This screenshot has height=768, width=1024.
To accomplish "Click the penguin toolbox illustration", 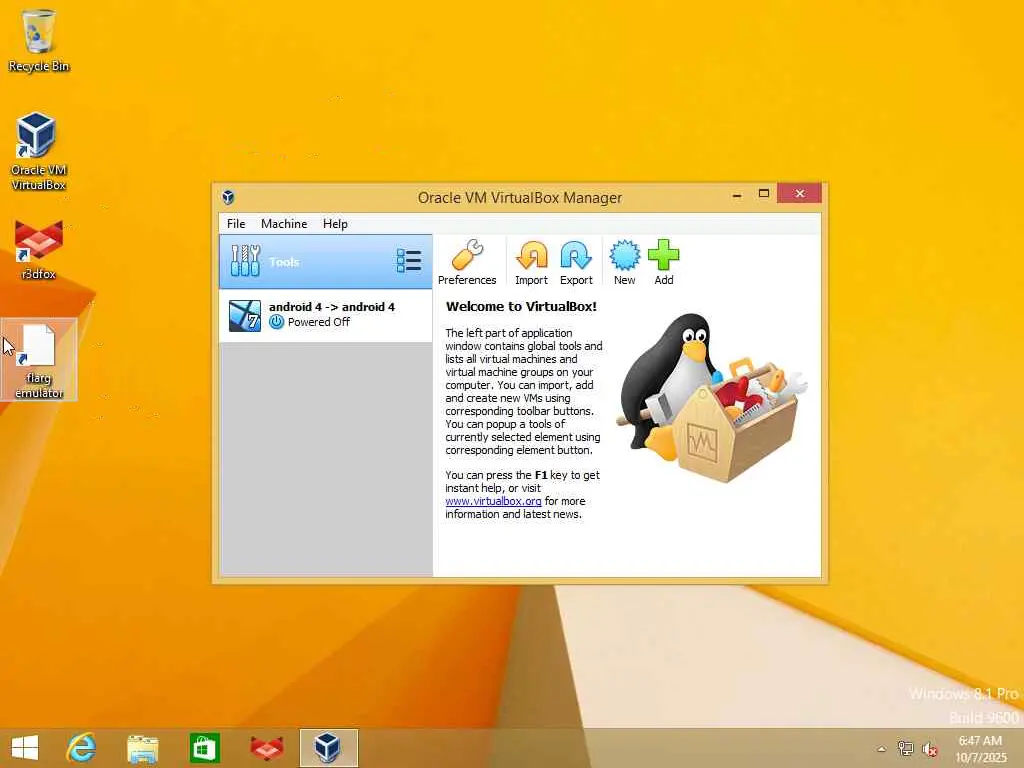I will 712,397.
